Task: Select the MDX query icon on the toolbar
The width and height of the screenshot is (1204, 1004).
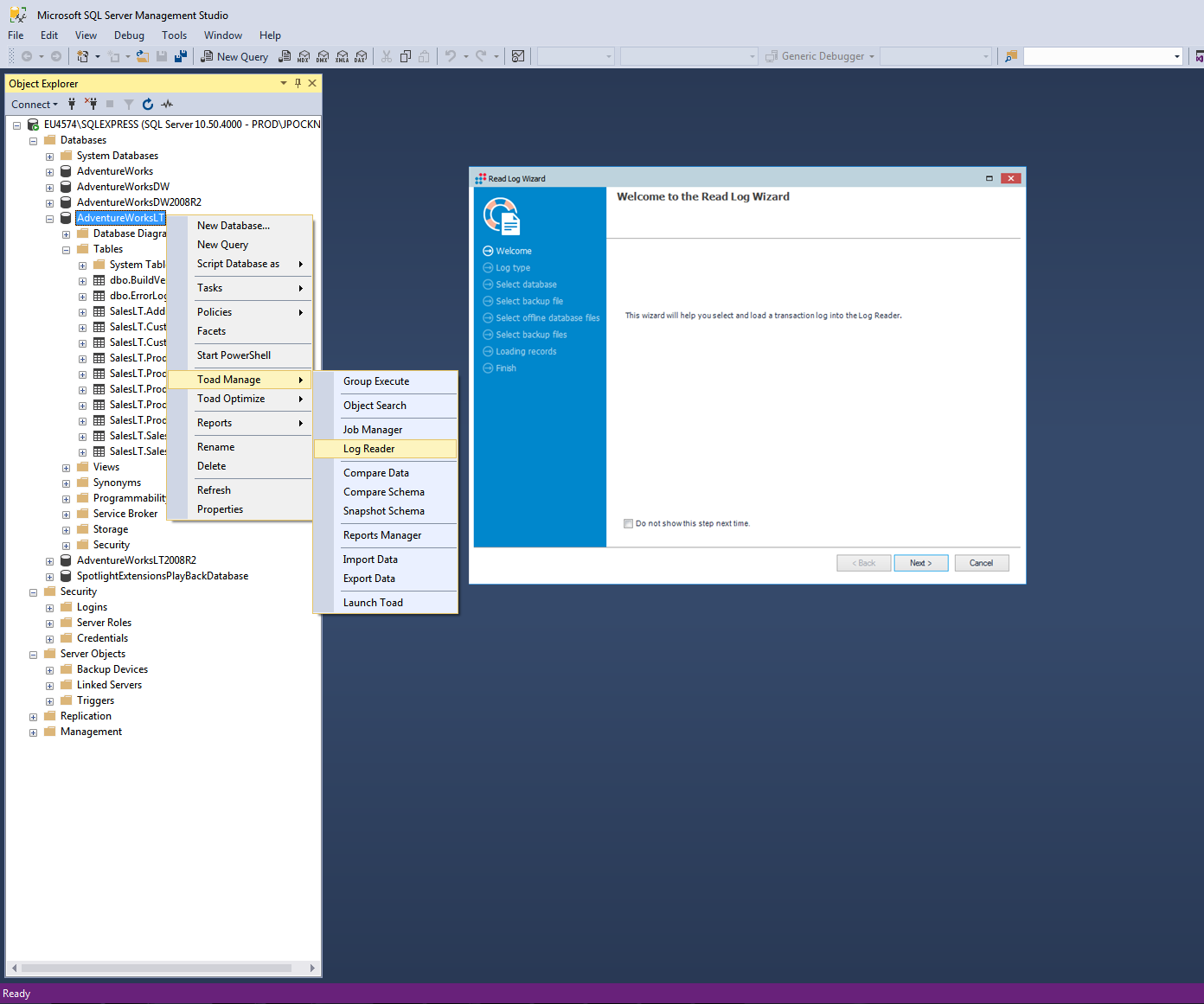Action: (x=304, y=56)
